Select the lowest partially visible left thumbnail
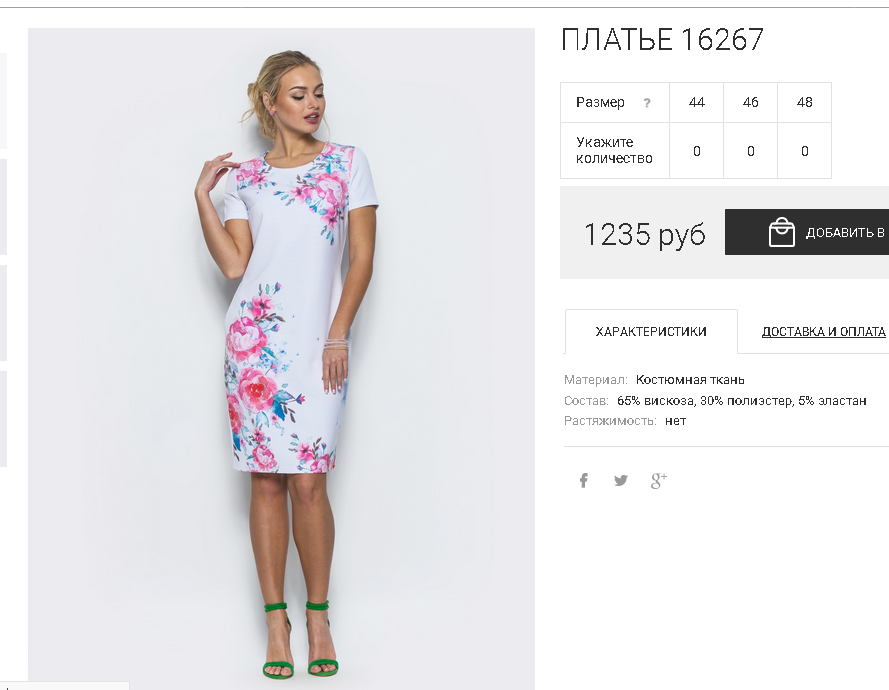The image size is (889, 690). tap(3, 419)
